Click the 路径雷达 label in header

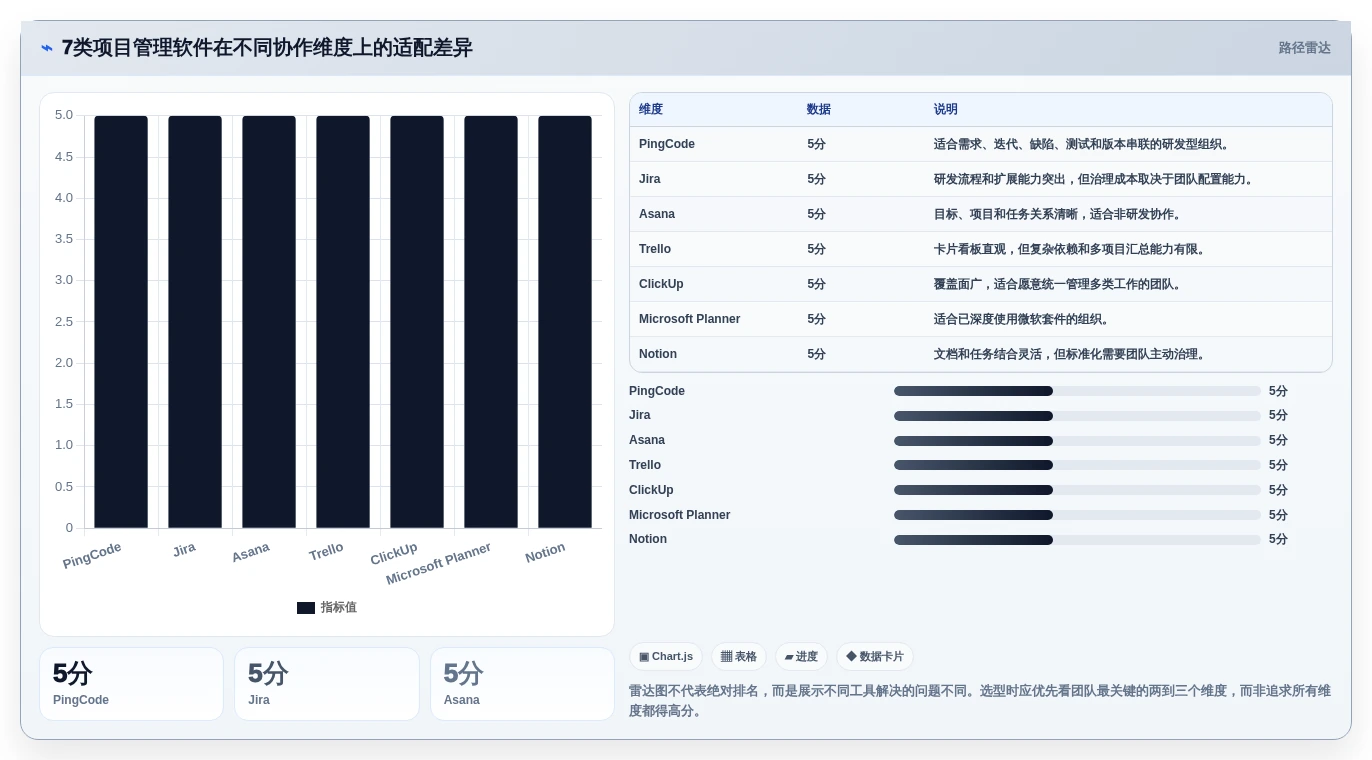click(x=1304, y=48)
